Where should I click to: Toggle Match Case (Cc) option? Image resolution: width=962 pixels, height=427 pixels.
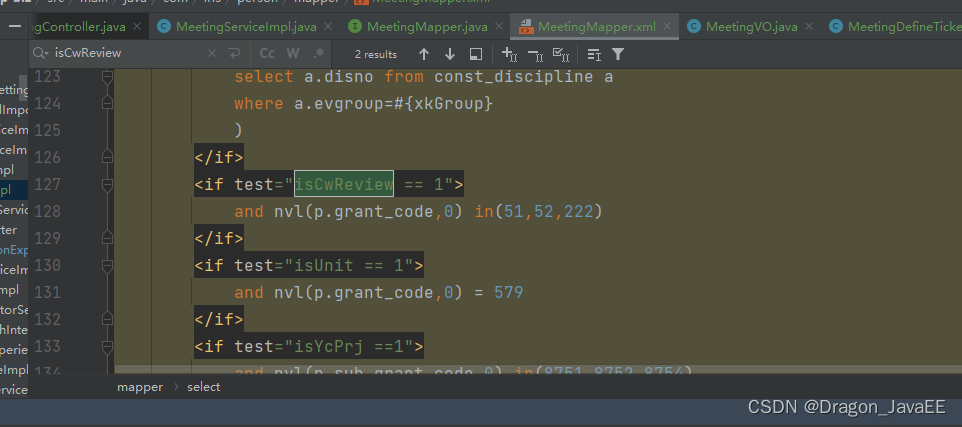pyautogui.click(x=267, y=53)
